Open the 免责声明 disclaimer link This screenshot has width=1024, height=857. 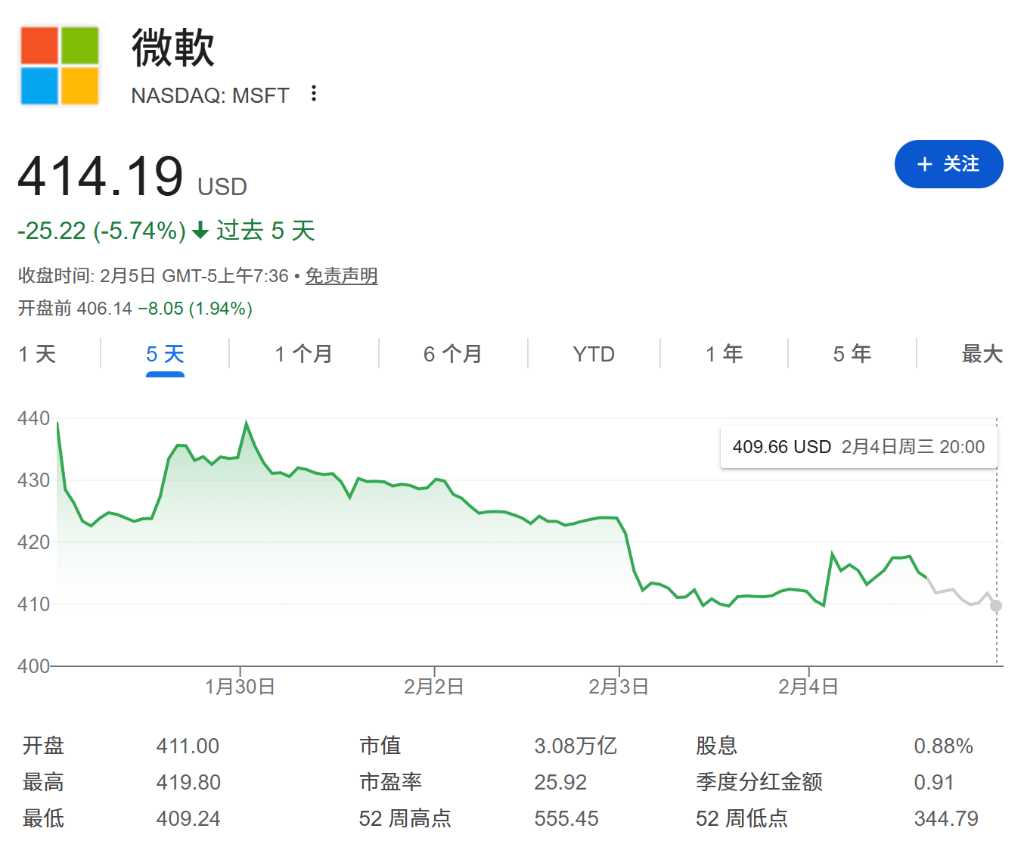(341, 276)
